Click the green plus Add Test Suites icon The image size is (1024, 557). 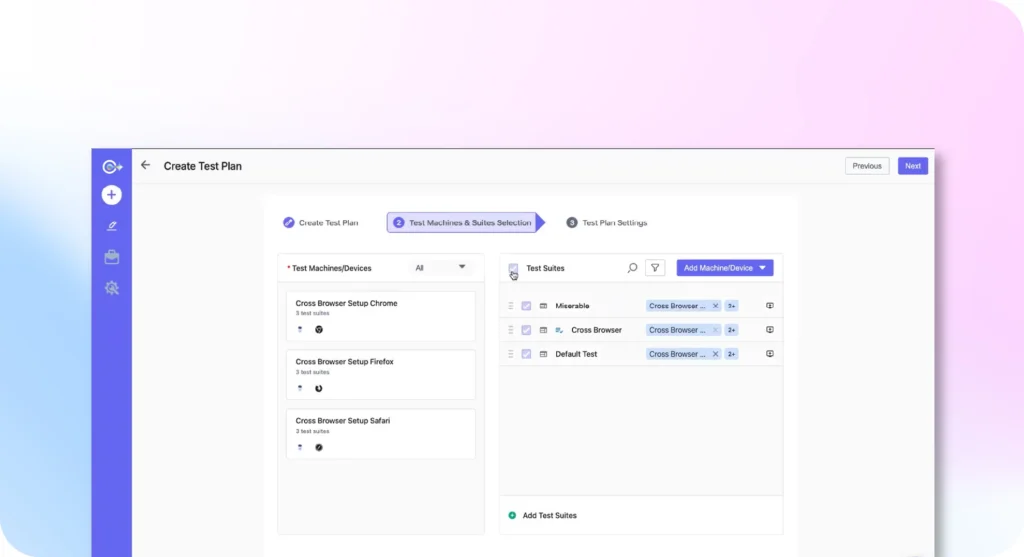(x=512, y=515)
